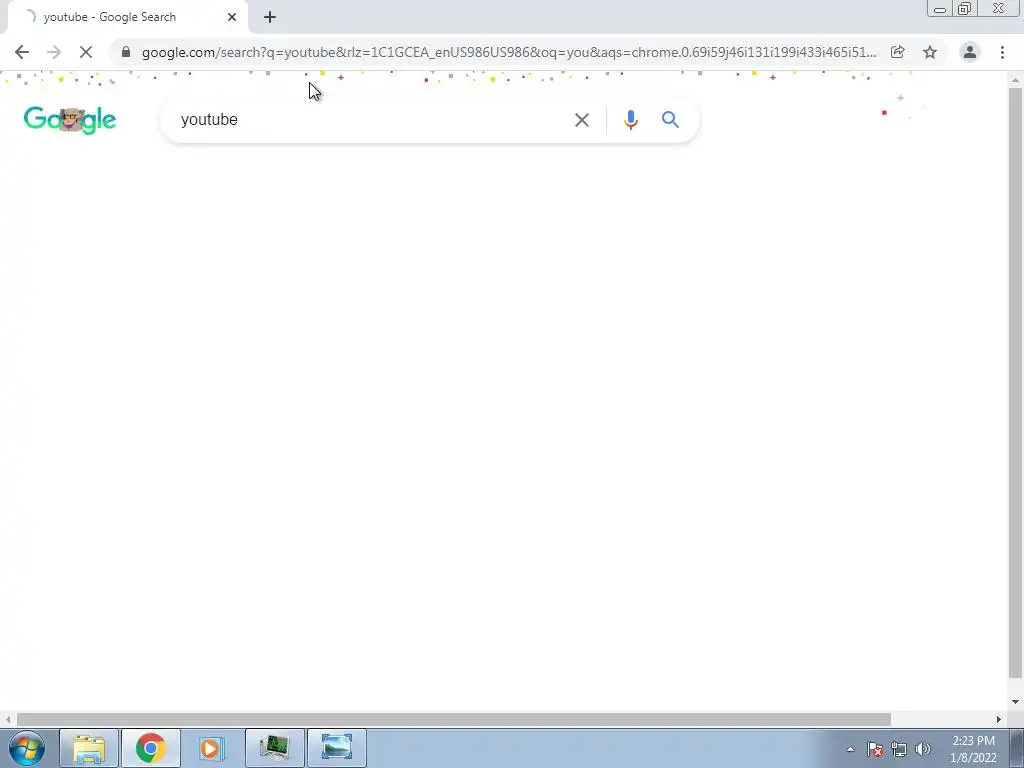The height and width of the screenshot is (768, 1024).
Task: Open the picture viewer taskbar app
Action: point(336,748)
